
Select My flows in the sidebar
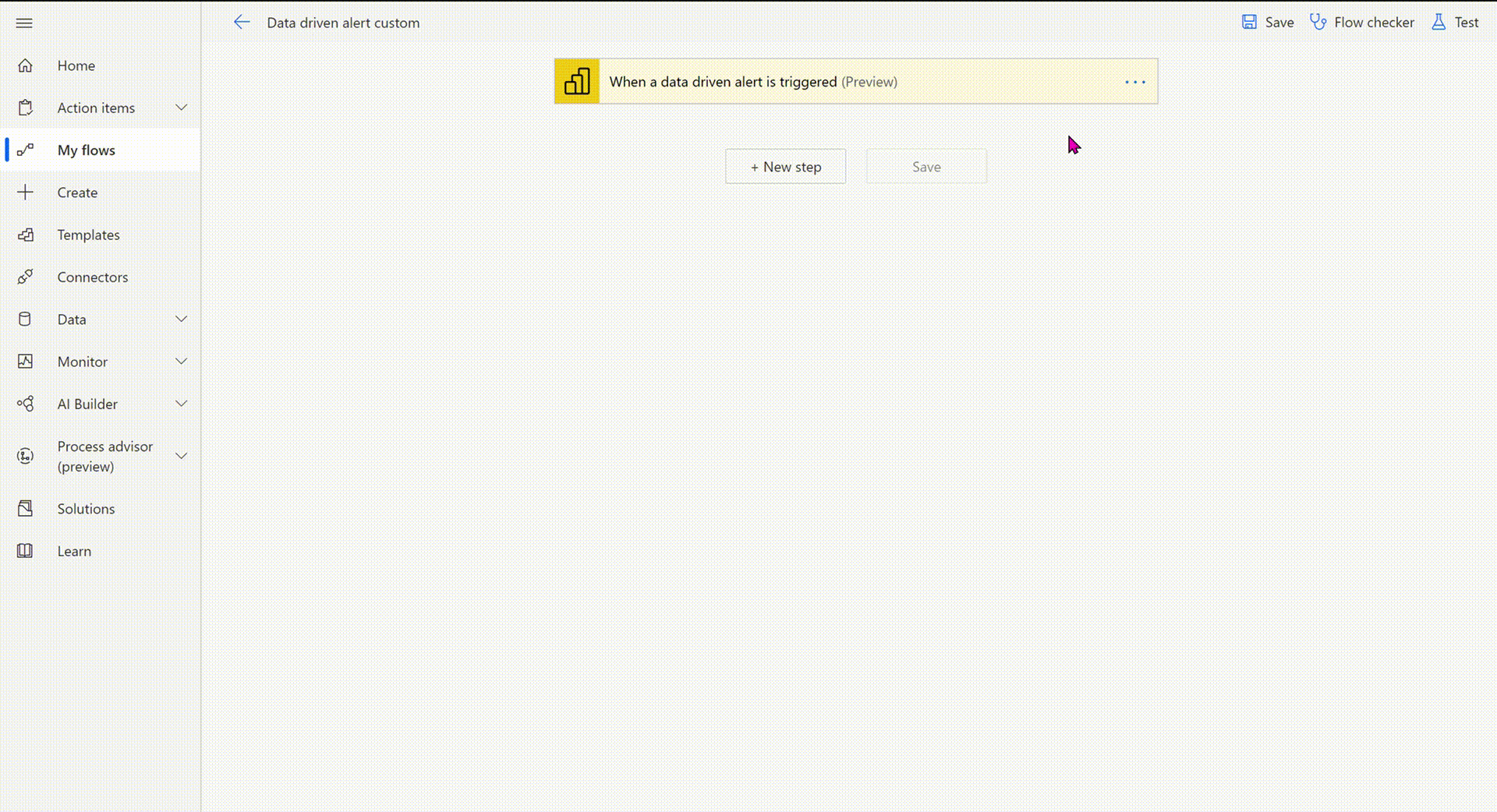pyautogui.click(x=101, y=150)
